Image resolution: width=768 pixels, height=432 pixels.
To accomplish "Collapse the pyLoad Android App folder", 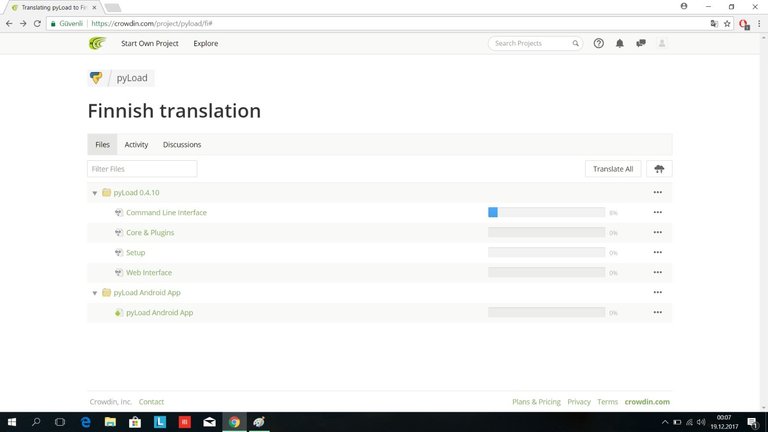I will (95, 293).
